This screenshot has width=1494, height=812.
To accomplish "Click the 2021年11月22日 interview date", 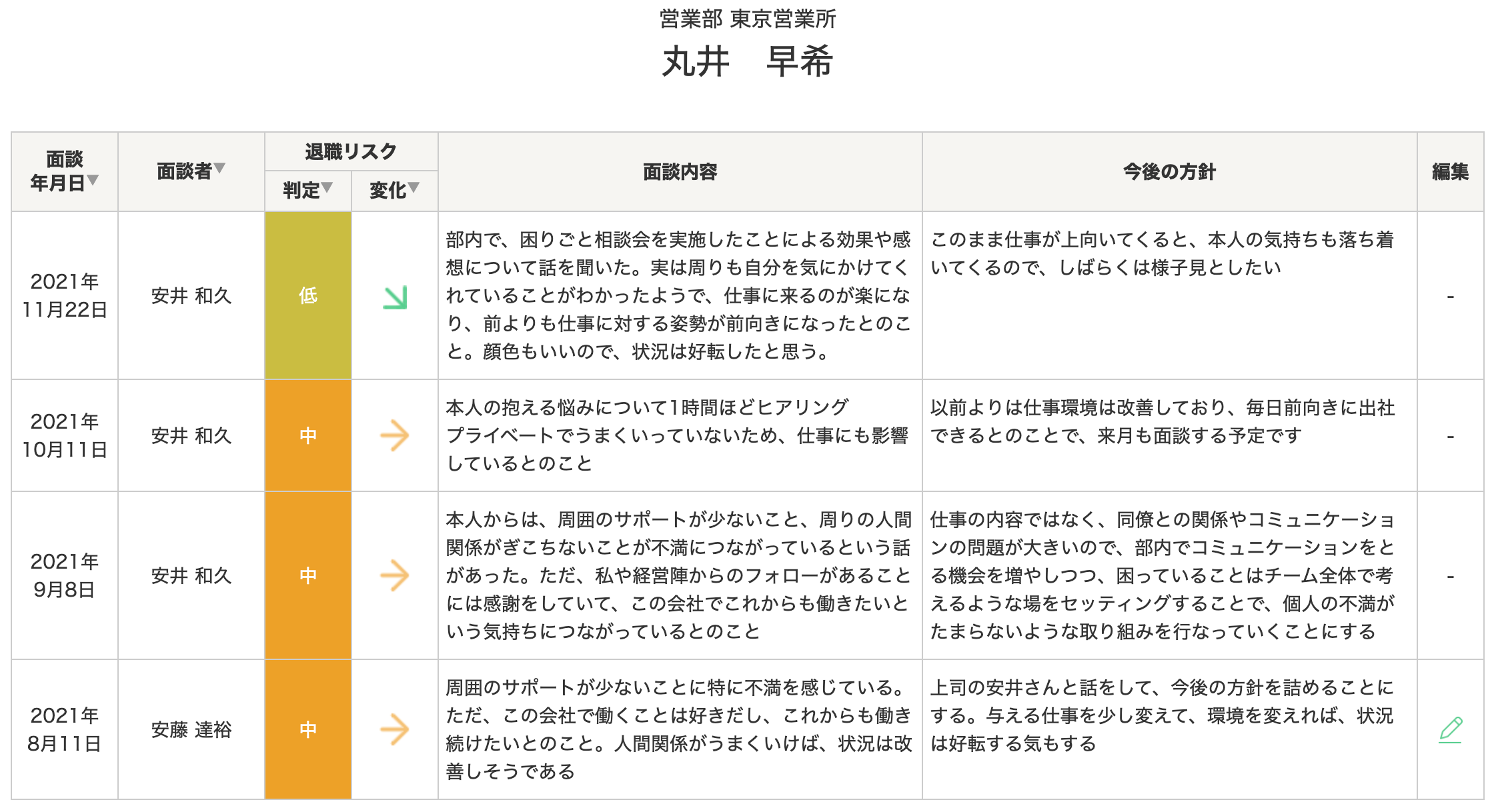I will pyautogui.click(x=65, y=295).
